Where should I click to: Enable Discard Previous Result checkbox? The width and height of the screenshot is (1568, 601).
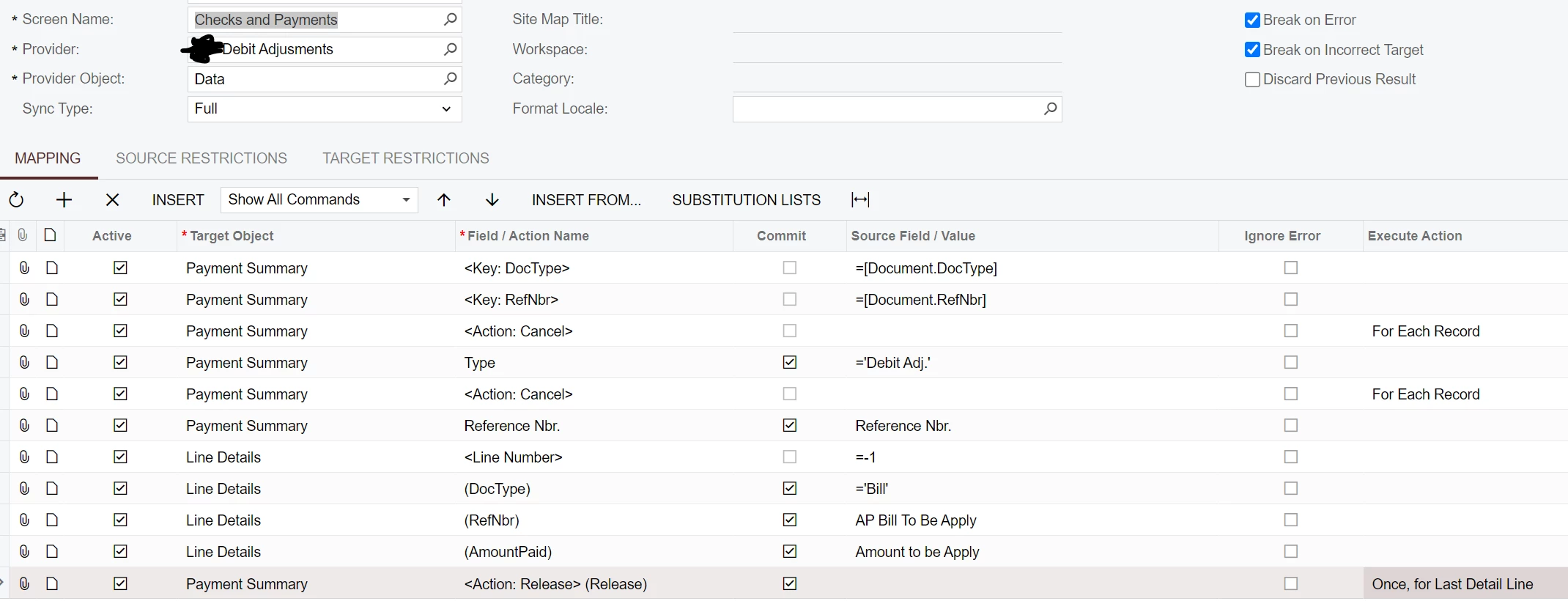pos(1252,79)
